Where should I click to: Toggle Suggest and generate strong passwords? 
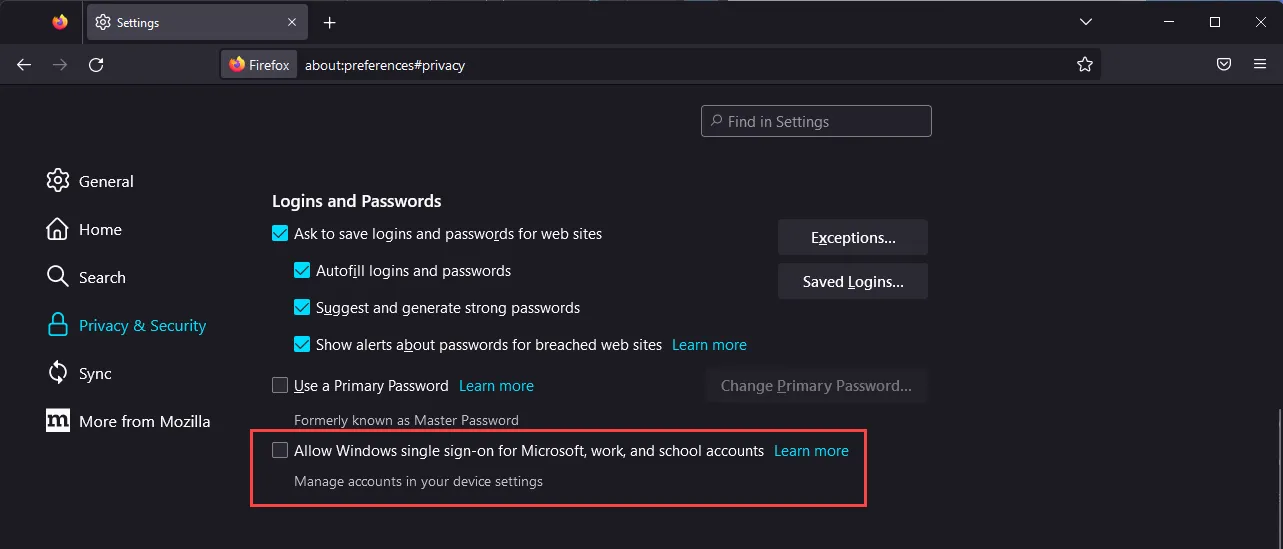point(302,308)
